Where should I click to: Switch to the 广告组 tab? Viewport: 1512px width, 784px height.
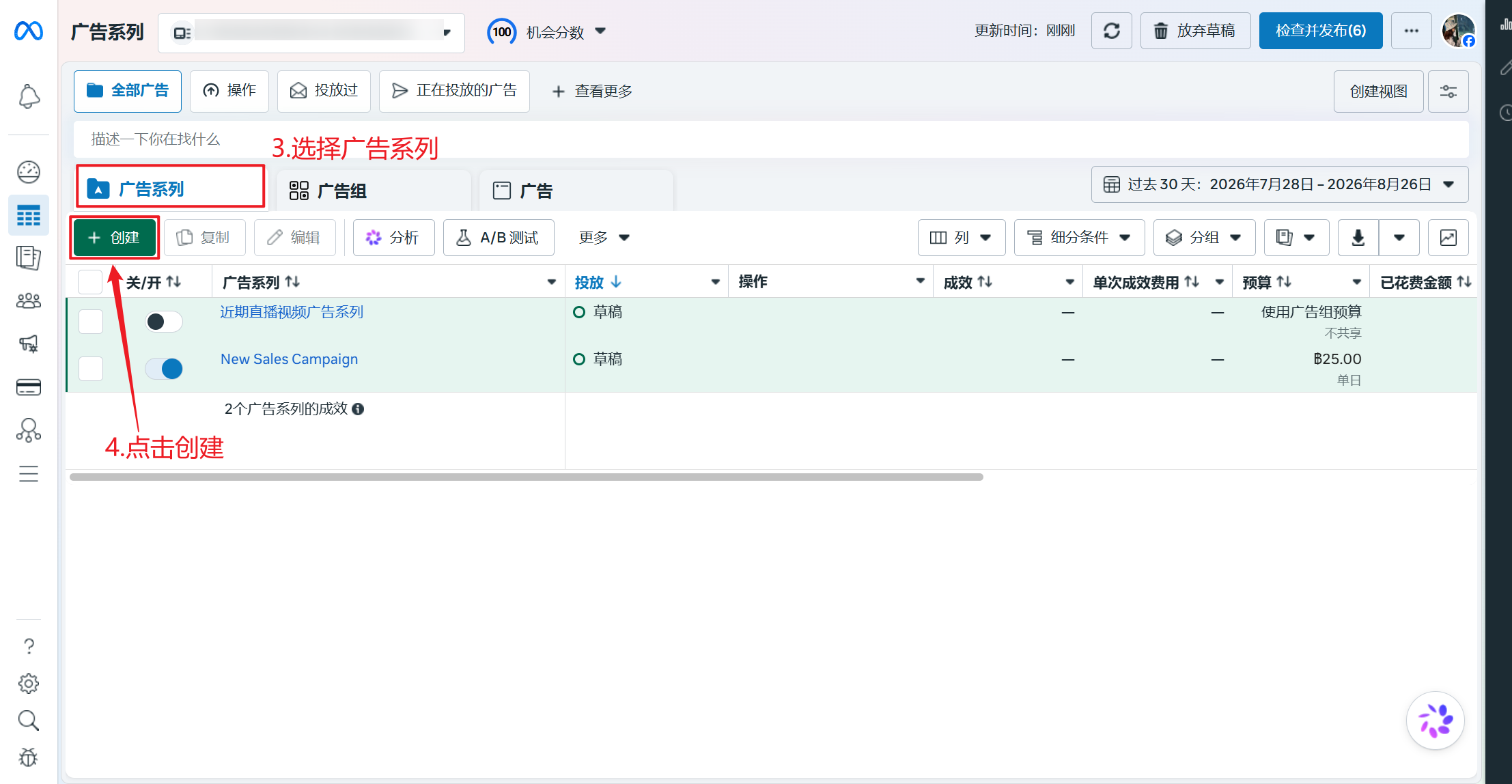[x=374, y=191]
